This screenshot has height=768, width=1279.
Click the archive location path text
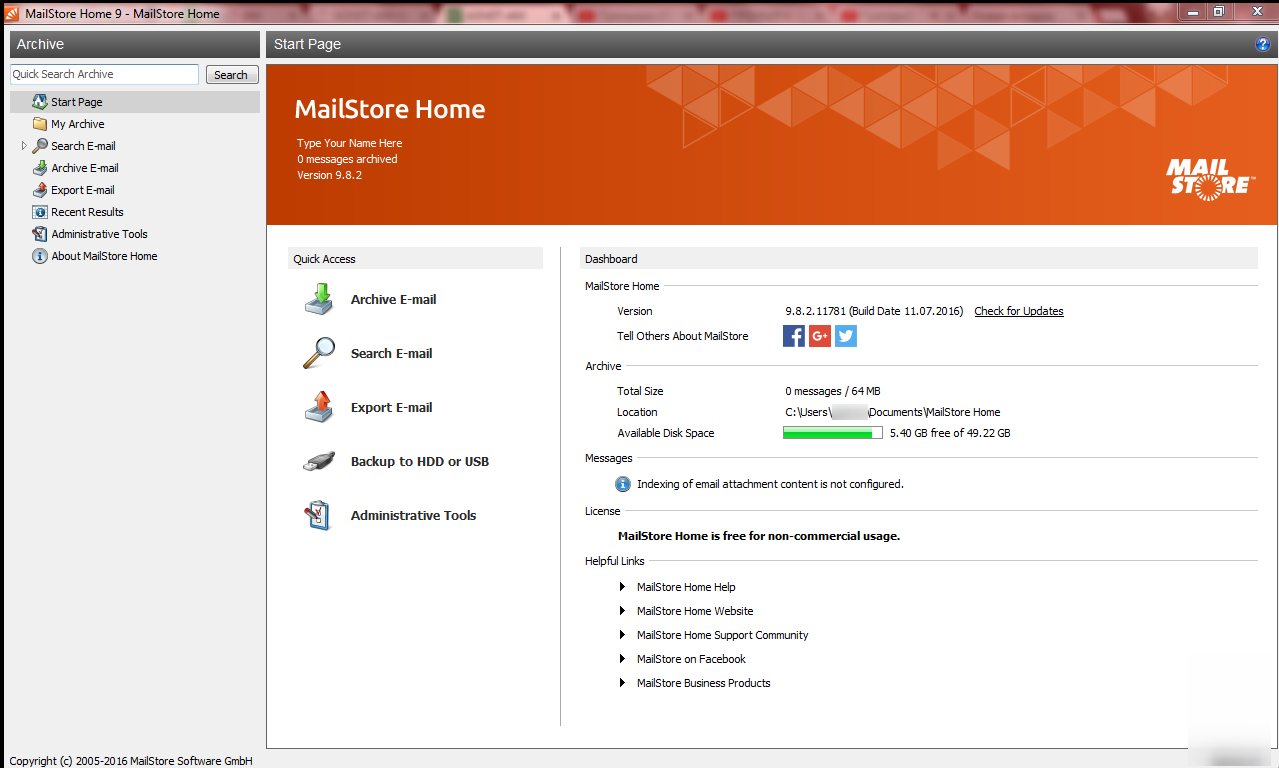(892, 412)
